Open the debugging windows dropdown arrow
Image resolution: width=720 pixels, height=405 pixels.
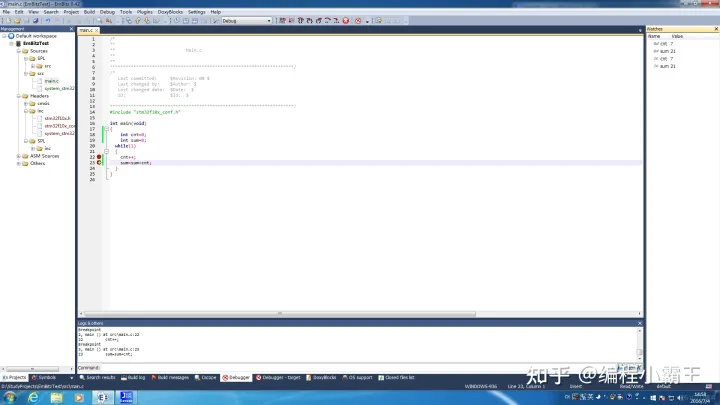click(x=367, y=21)
